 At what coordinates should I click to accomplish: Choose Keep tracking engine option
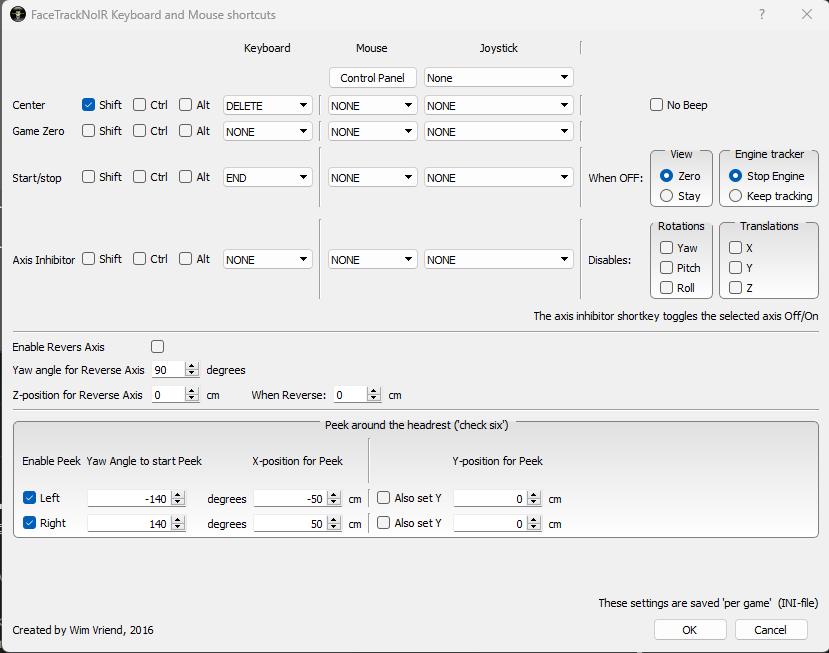coord(736,196)
